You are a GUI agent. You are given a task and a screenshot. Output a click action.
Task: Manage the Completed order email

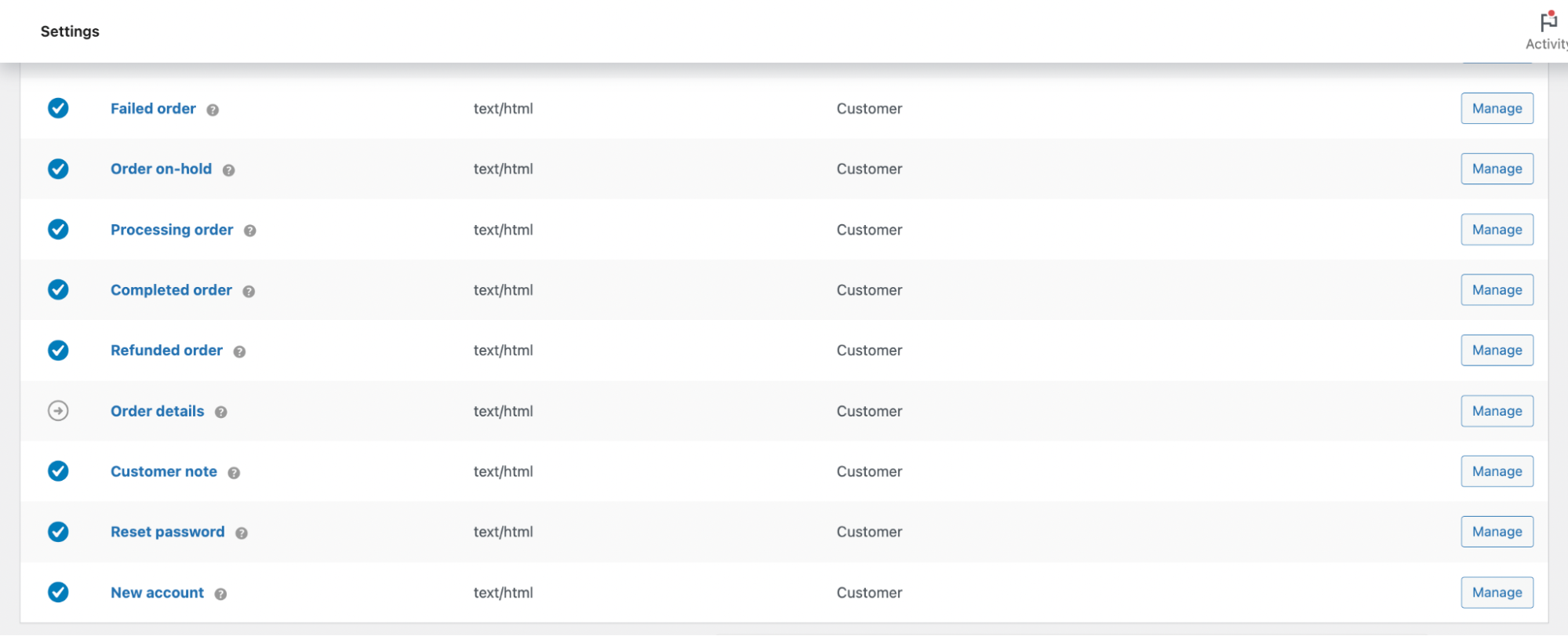tap(1497, 290)
